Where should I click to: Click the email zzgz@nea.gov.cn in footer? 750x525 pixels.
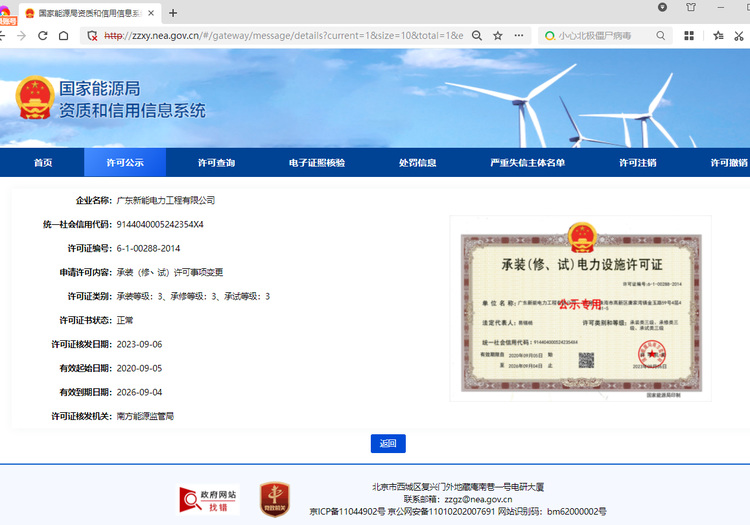click(x=478, y=499)
